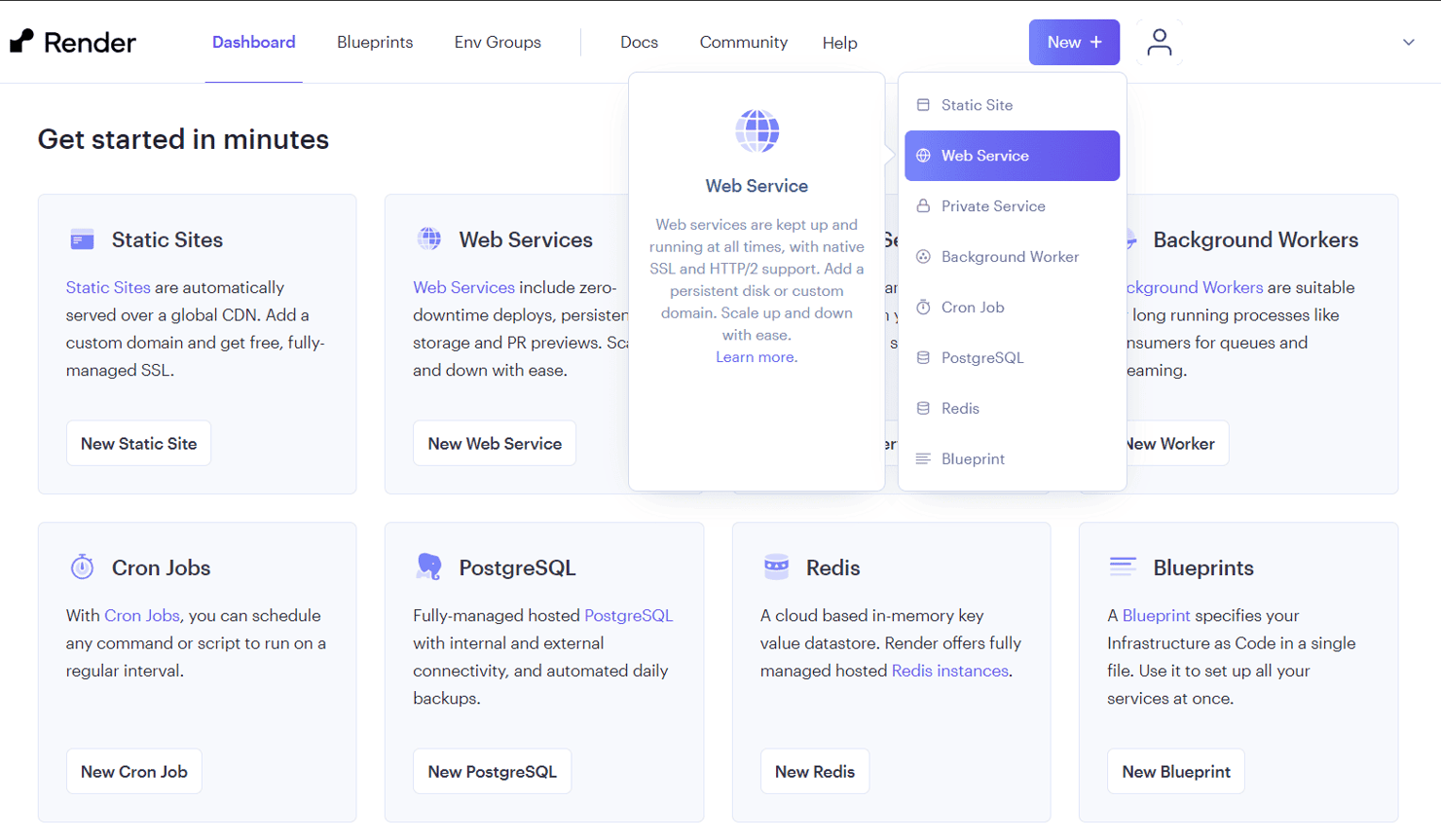Click the PostgreSQL elephant card icon
The width and height of the screenshot is (1441, 840).
click(429, 566)
